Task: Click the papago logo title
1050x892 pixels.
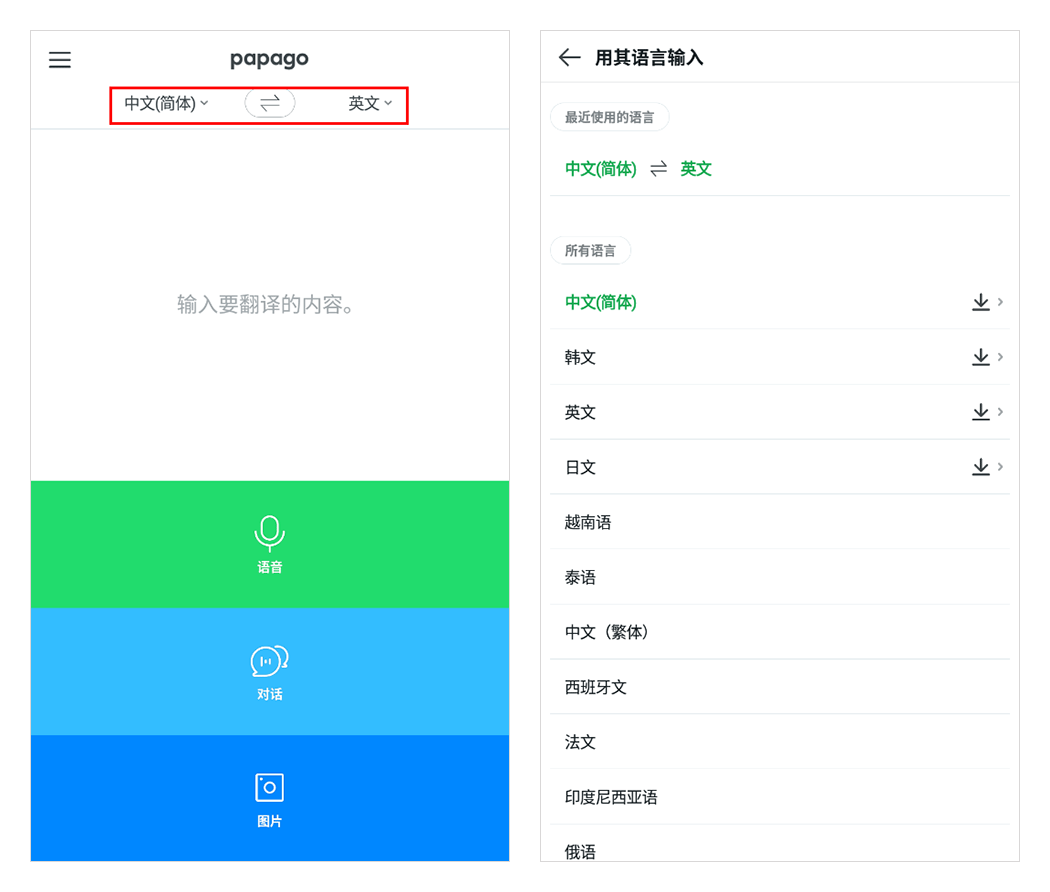Action: [x=269, y=59]
